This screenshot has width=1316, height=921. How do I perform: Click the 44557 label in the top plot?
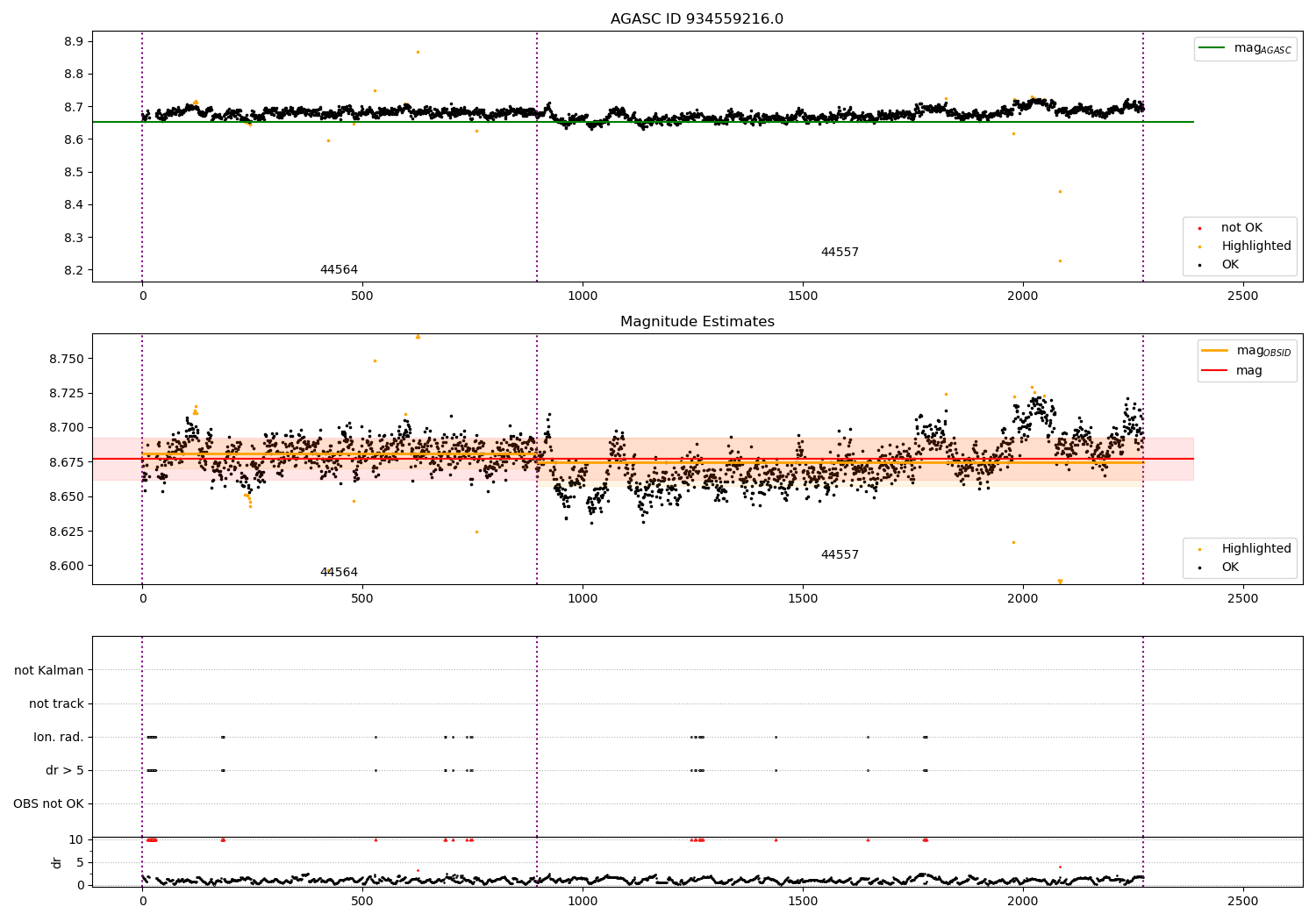coord(840,253)
